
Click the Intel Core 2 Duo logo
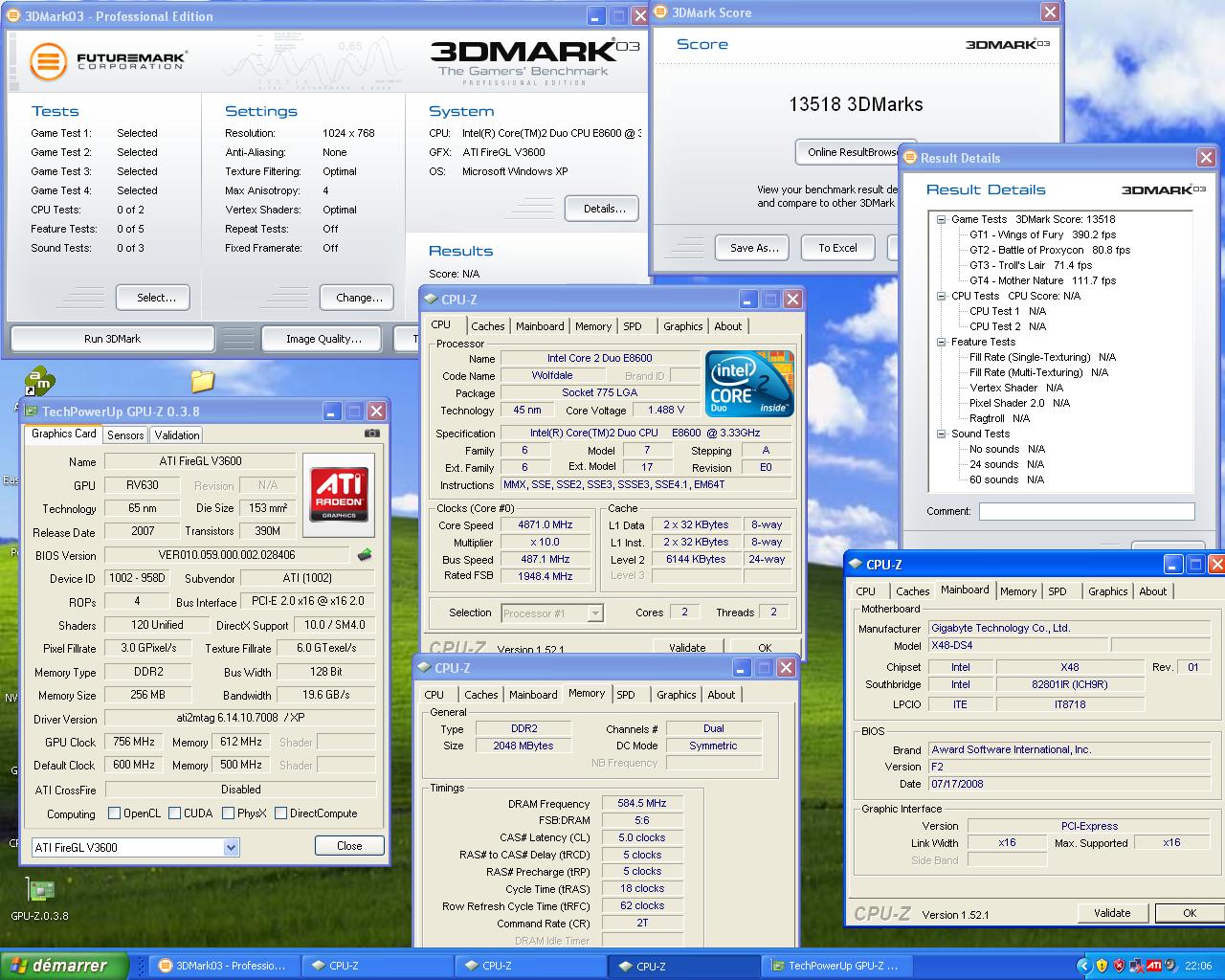coord(749,385)
